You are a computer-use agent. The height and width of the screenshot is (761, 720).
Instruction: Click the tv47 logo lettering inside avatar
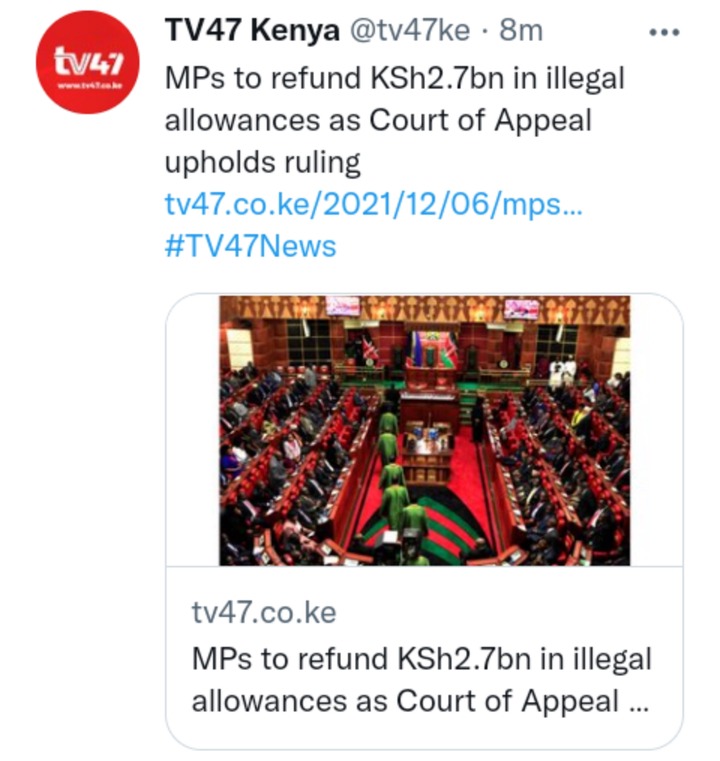[88, 62]
